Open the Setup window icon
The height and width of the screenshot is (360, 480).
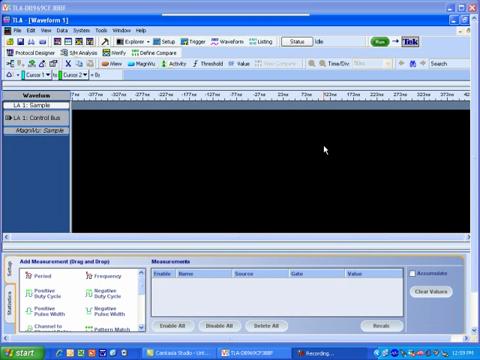(164, 42)
